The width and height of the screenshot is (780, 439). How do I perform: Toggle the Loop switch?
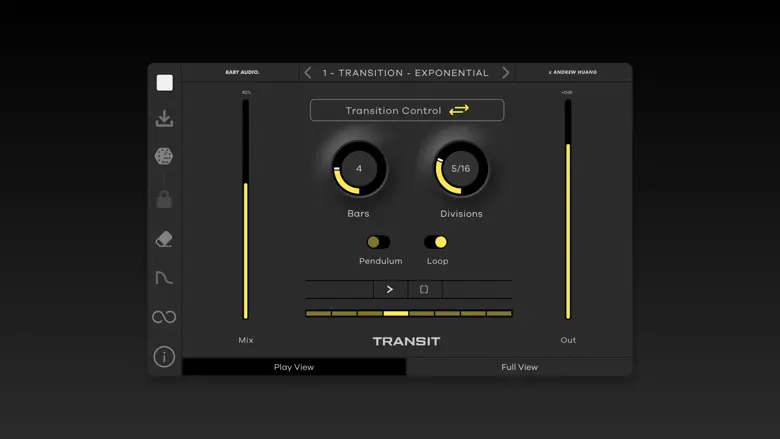point(436,242)
